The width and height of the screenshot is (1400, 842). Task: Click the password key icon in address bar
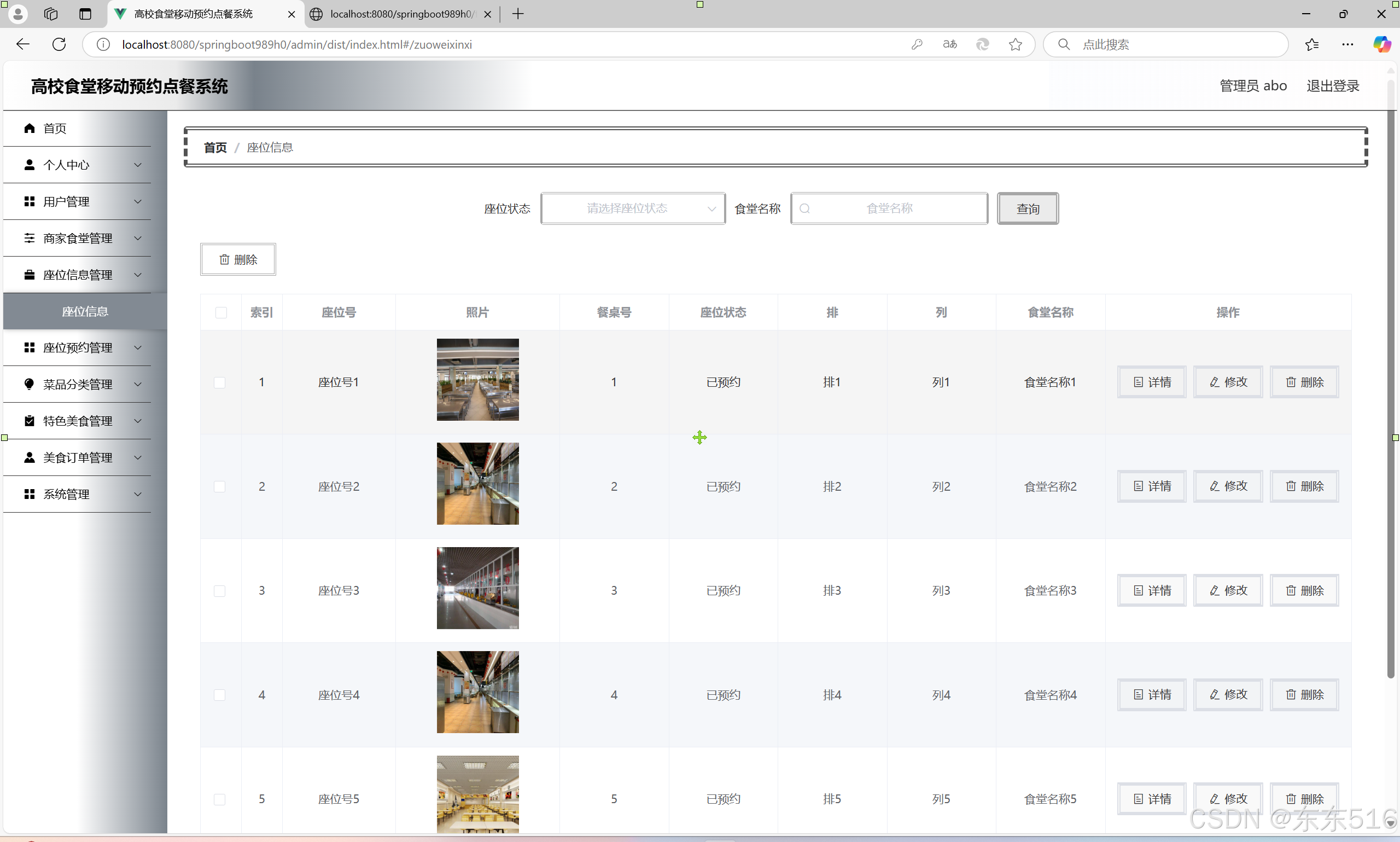pyautogui.click(x=917, y=44)
